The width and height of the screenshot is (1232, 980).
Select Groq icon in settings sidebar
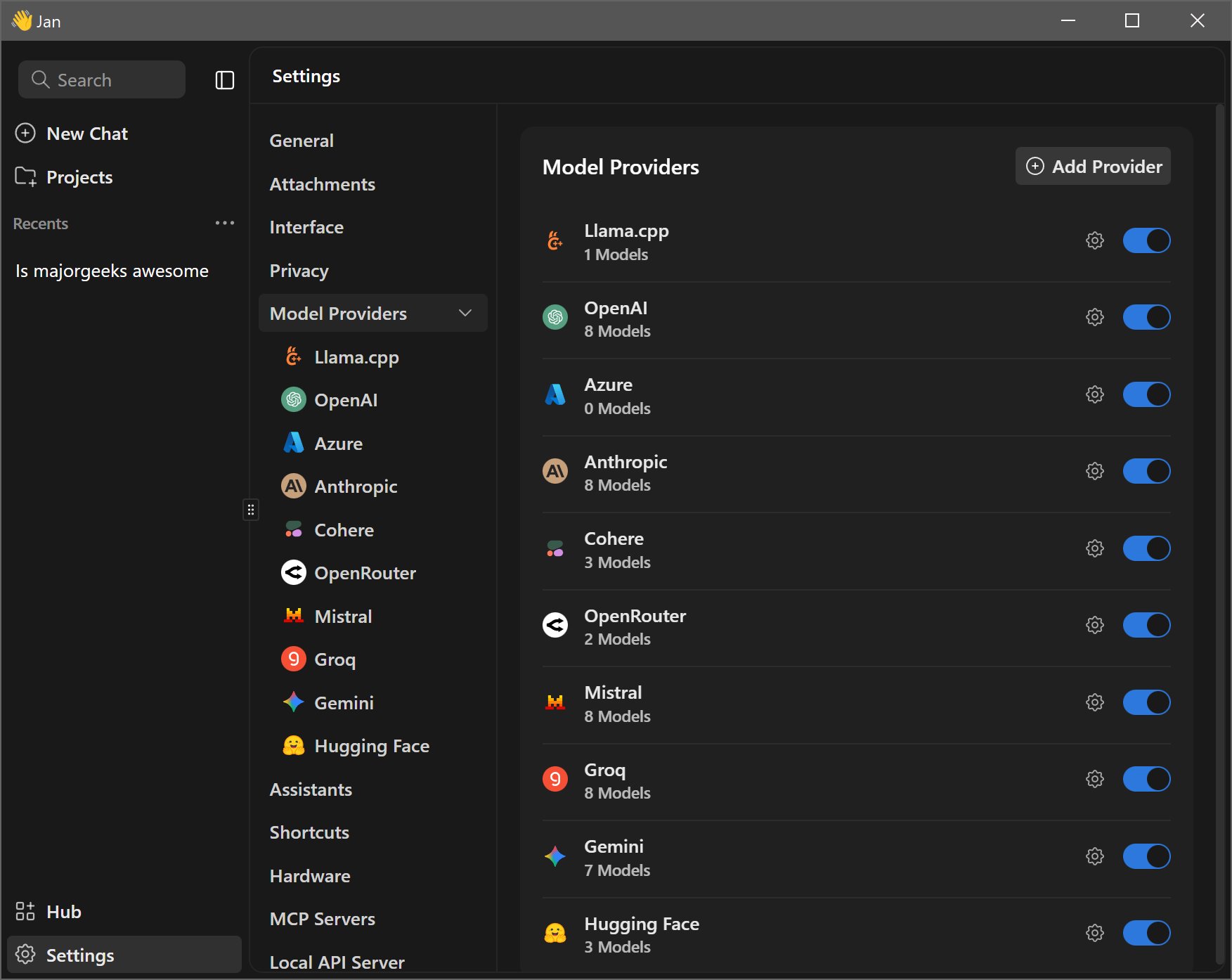click(x=293, y=659)
